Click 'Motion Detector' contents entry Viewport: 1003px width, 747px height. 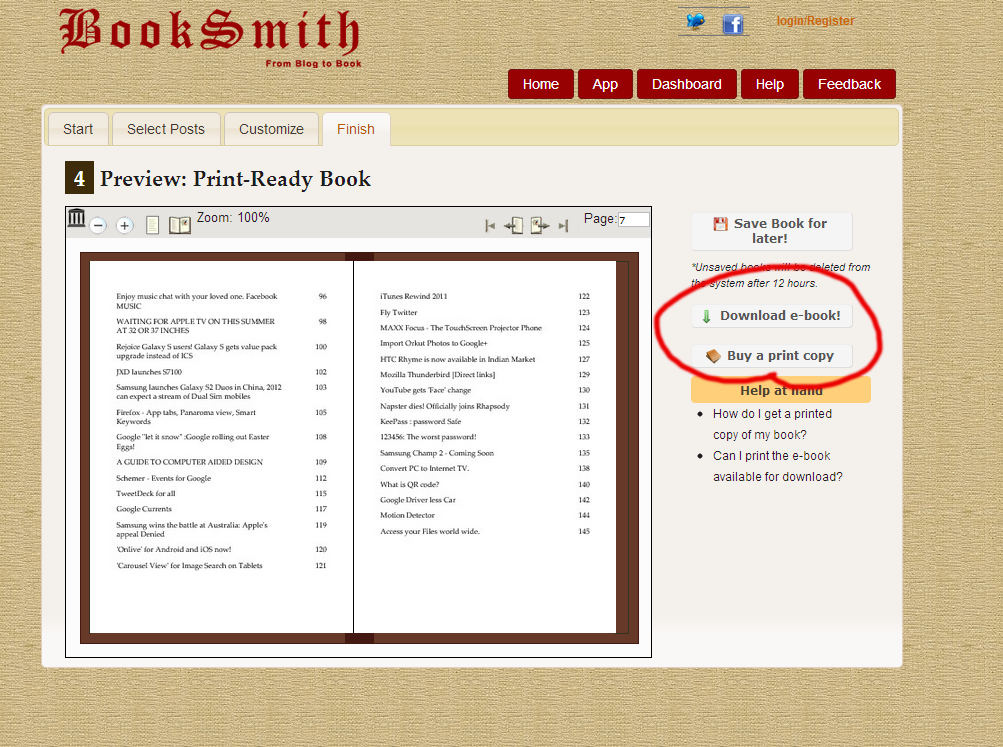tap(407, 515)
